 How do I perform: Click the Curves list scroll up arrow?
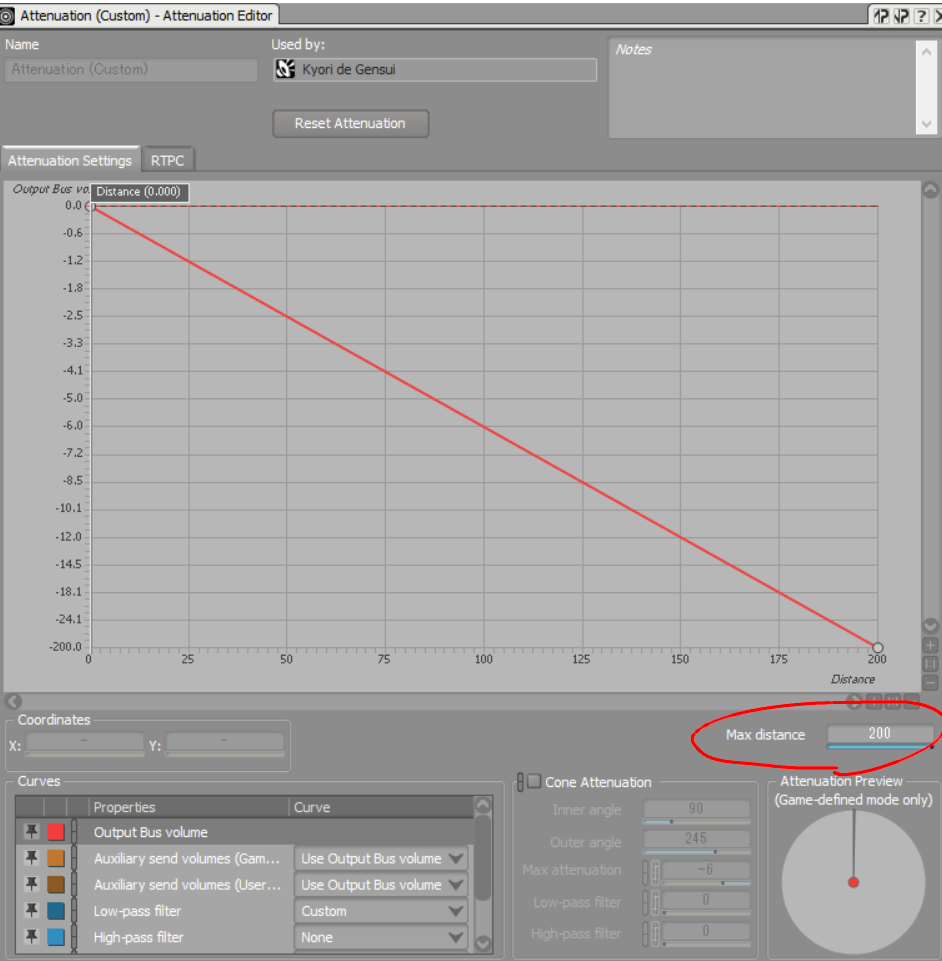483,805
